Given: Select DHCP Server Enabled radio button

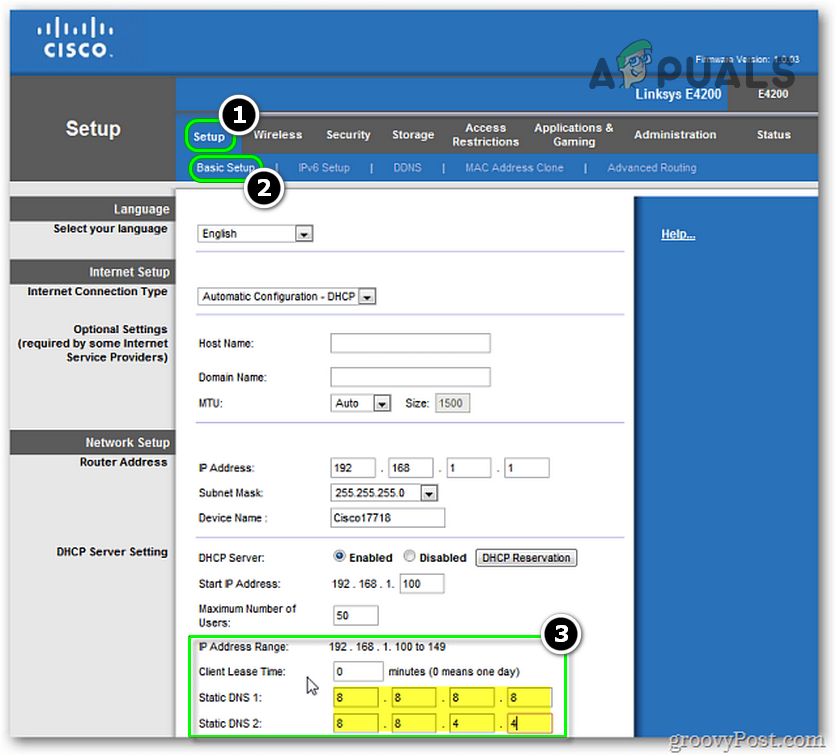Looking at the screenshot, I should coord(340,557).
